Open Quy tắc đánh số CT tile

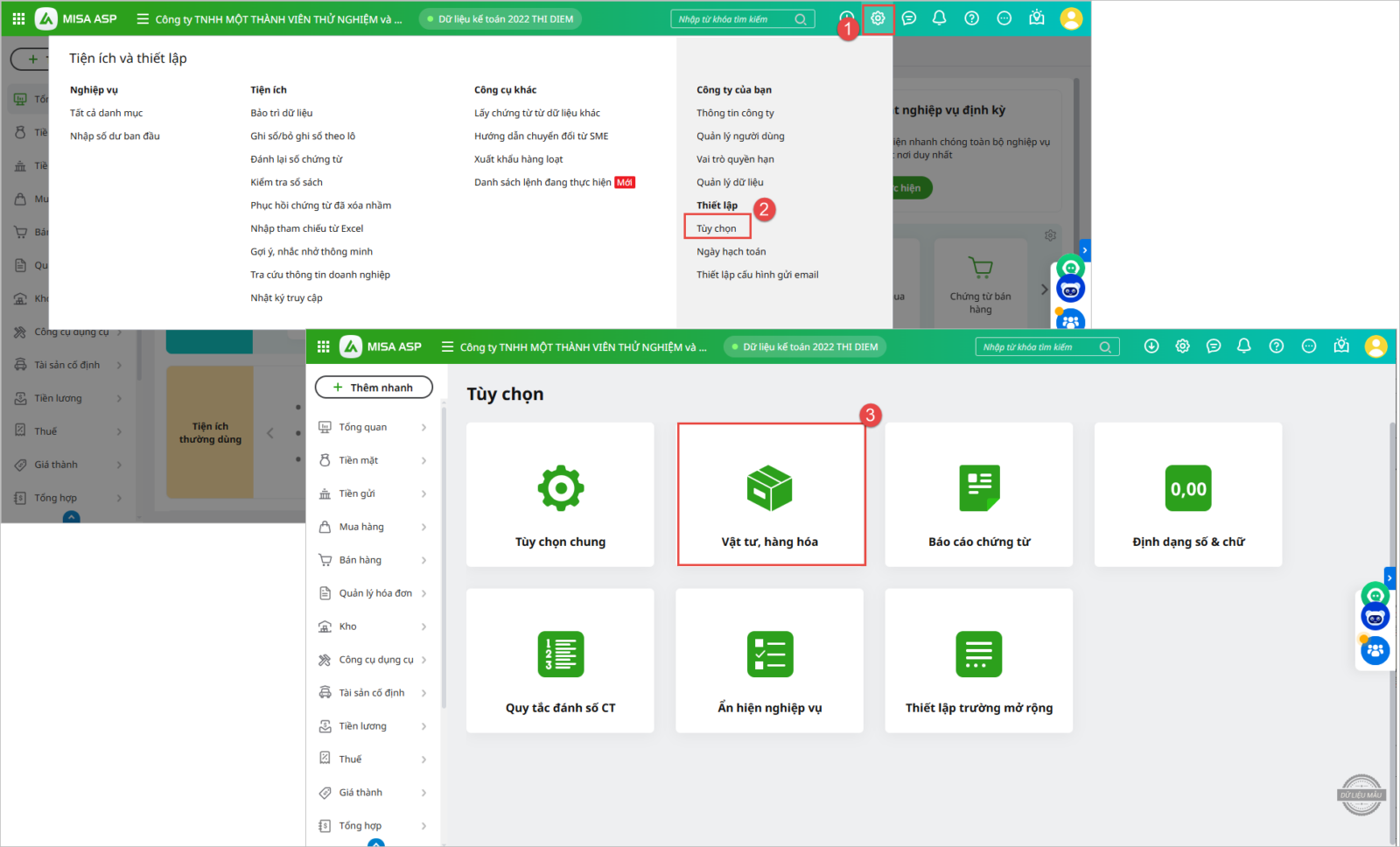tap(560, 661)
